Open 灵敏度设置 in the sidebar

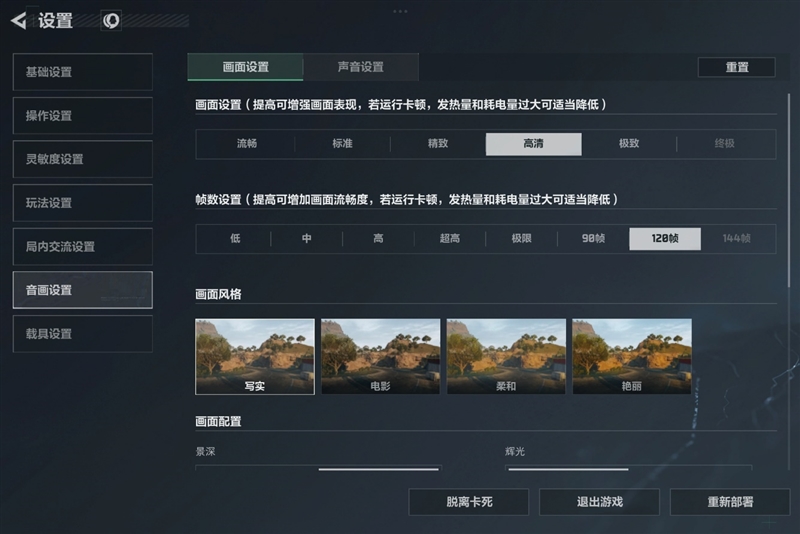click(83, 159)
